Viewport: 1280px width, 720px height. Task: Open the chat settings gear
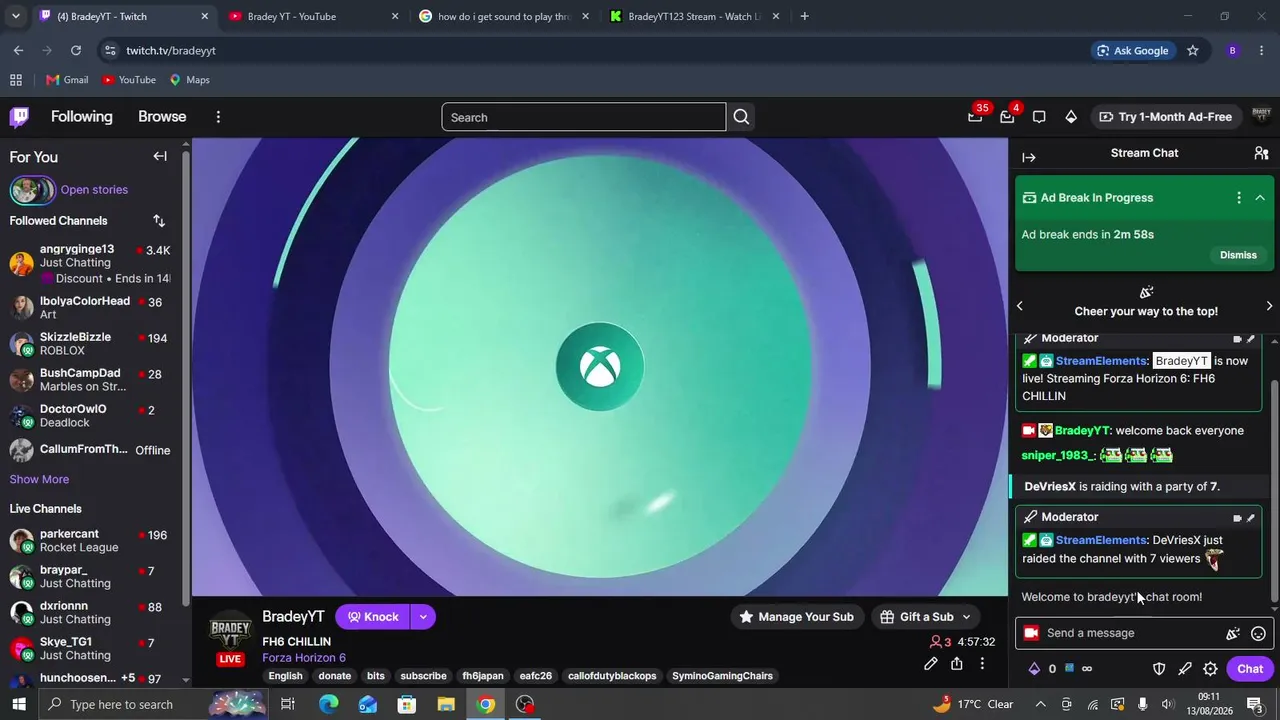[x=1210, y=669]
